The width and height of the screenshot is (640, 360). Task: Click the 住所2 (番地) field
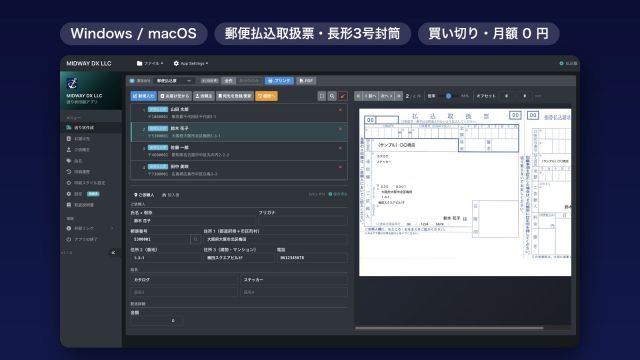point(165,258)
